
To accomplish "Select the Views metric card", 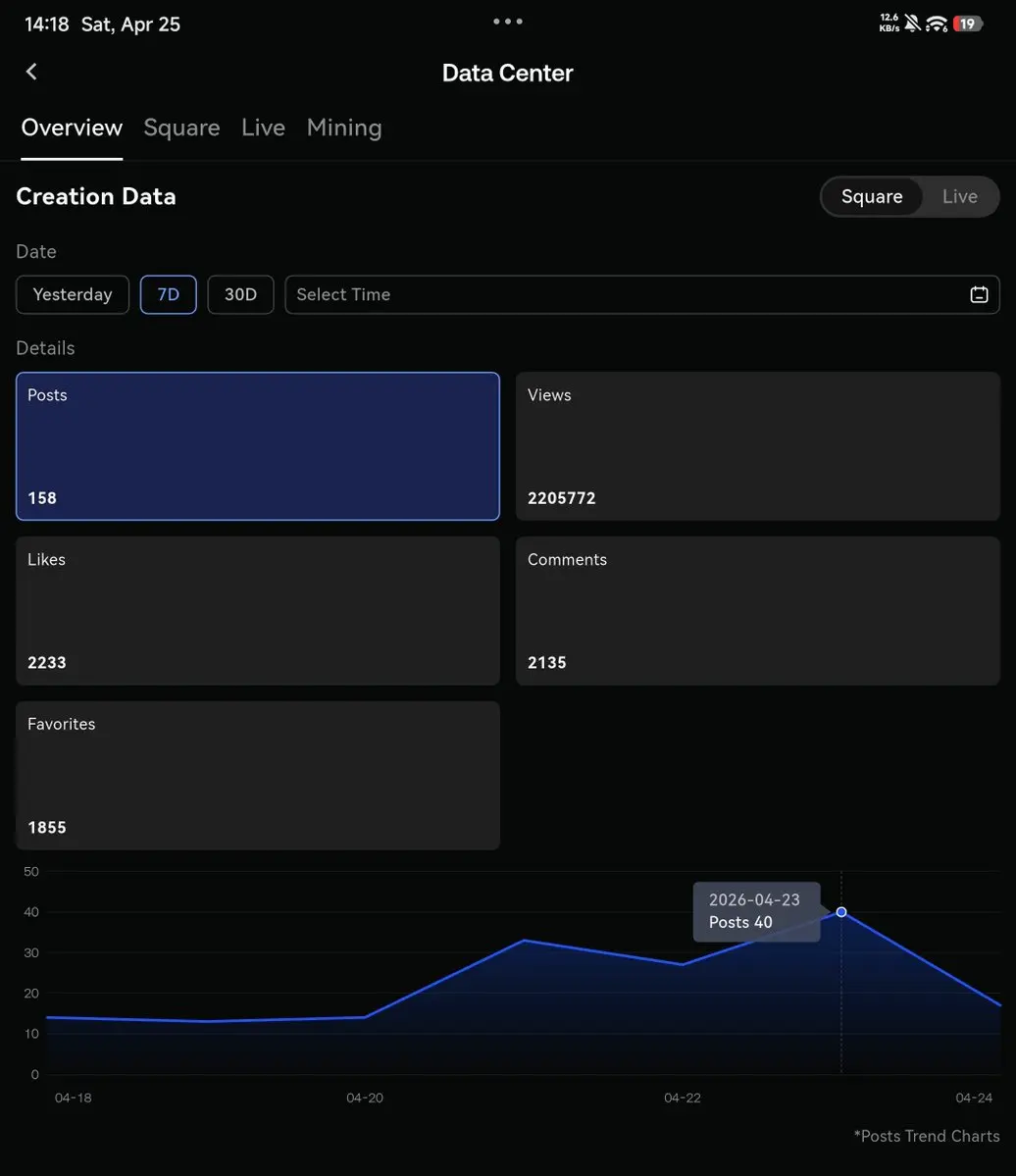I will tap(757, 446).
